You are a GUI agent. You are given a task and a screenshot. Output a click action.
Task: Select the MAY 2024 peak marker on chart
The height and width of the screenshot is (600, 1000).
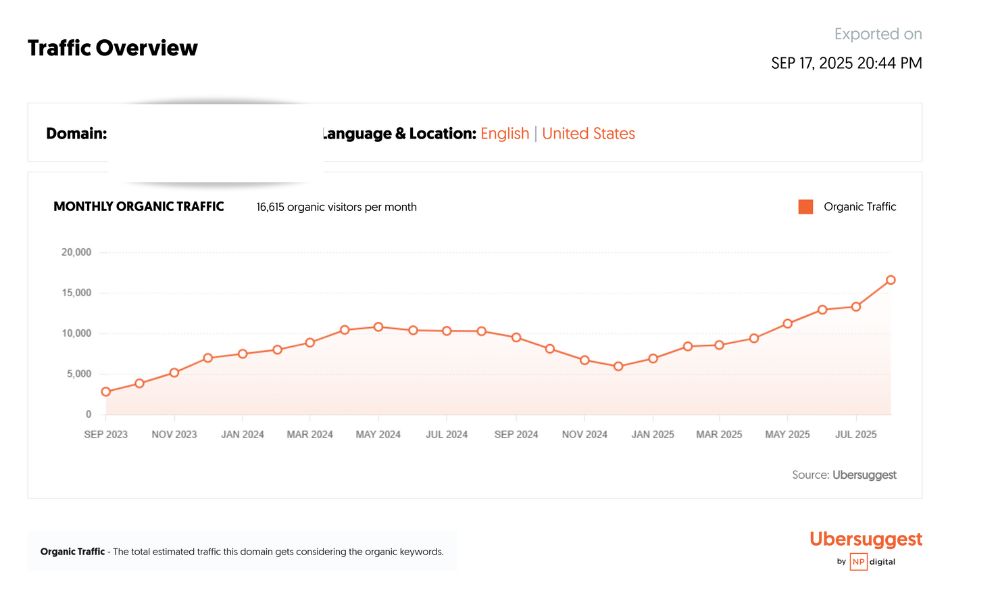click(x=377, y=326)
